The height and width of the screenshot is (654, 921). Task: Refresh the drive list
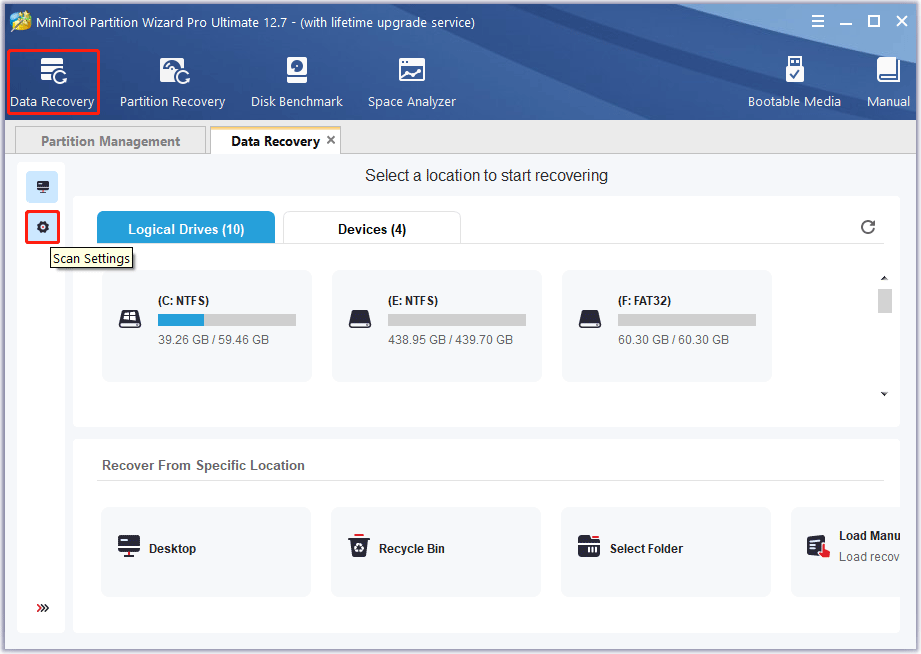pyautogui.click(x=868, y=227)
